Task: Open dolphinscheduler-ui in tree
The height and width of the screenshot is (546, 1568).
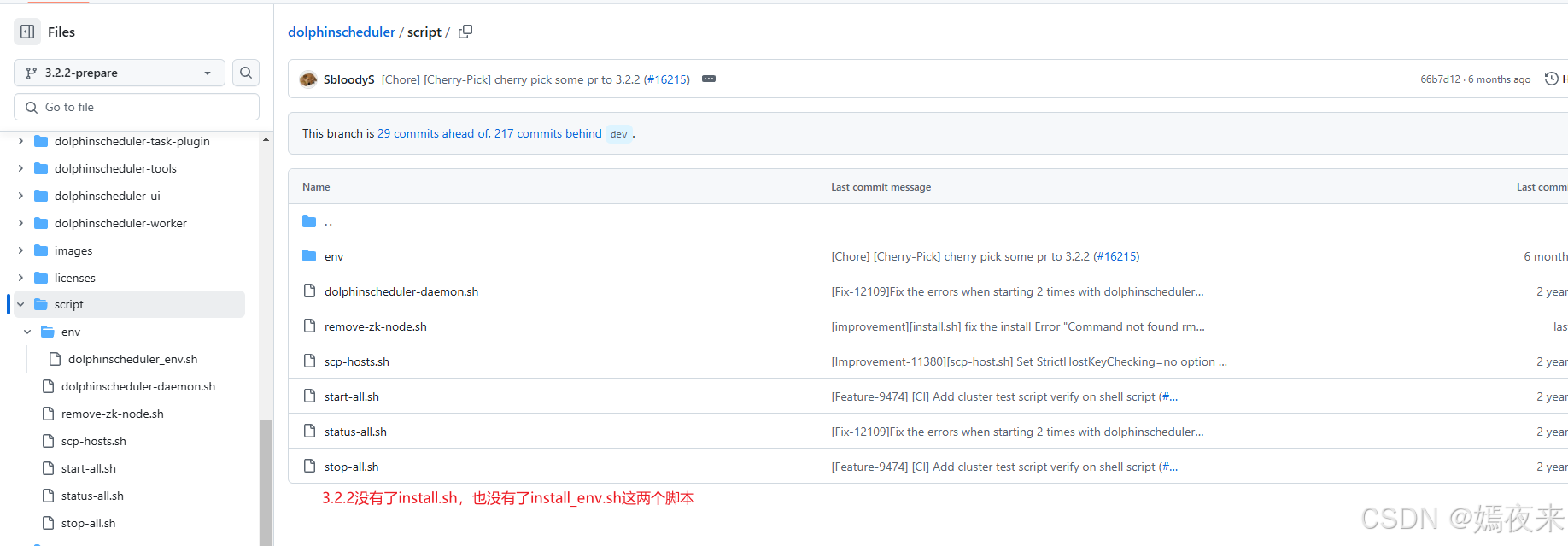Action: 107,196
